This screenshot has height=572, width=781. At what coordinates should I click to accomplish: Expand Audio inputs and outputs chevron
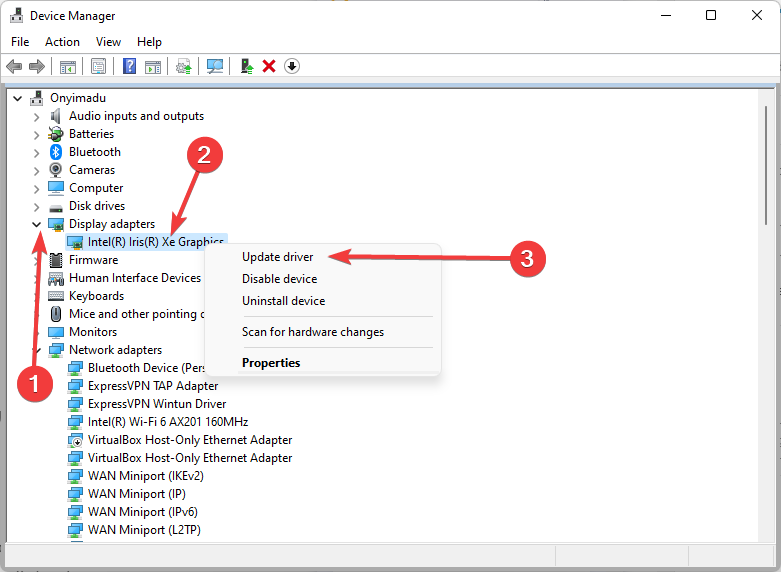coord(36,117)
